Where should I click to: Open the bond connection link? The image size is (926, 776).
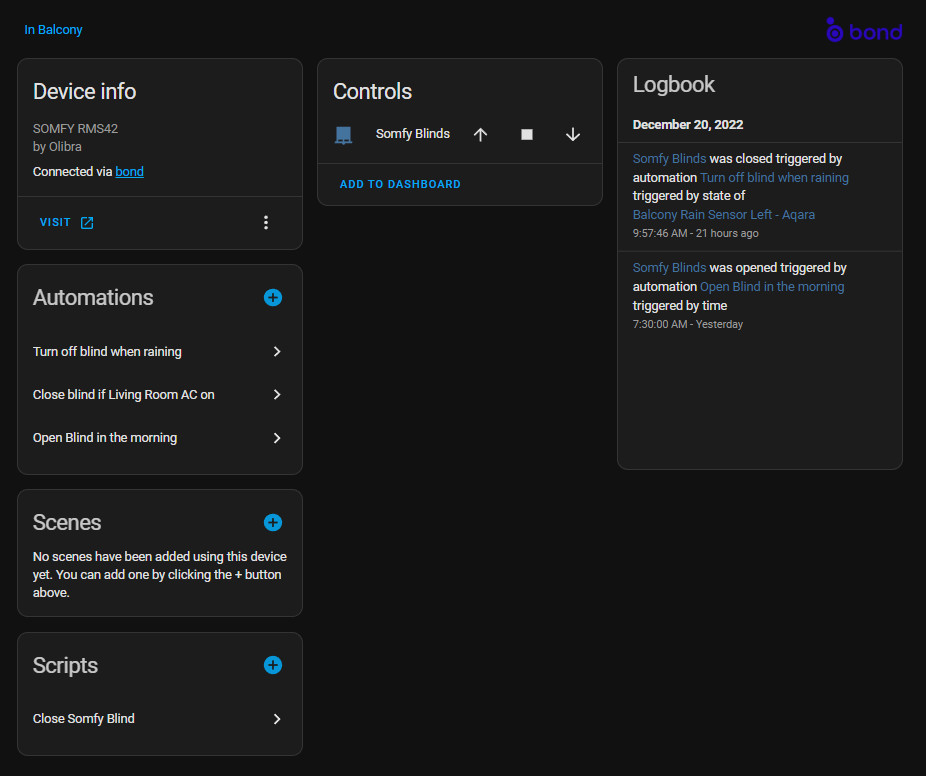click(129, 172)
